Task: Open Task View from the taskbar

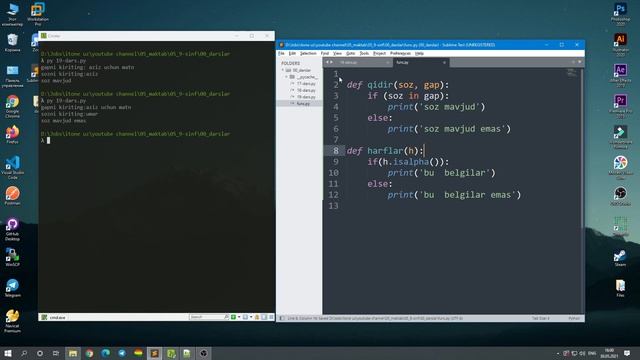Action: click(56, 353)
